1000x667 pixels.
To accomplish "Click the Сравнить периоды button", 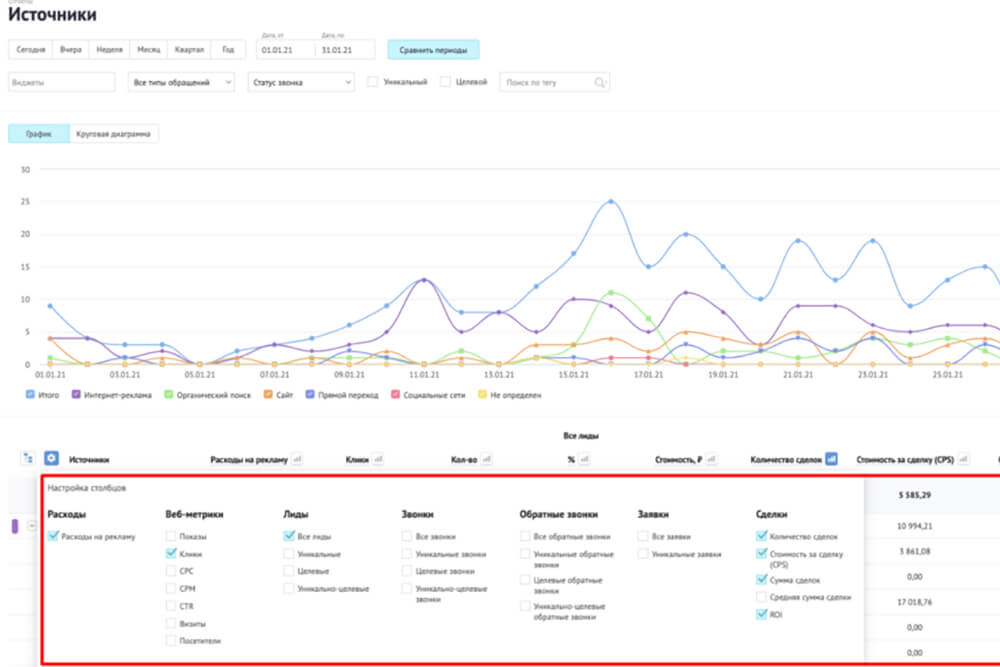I will point(434,50).
